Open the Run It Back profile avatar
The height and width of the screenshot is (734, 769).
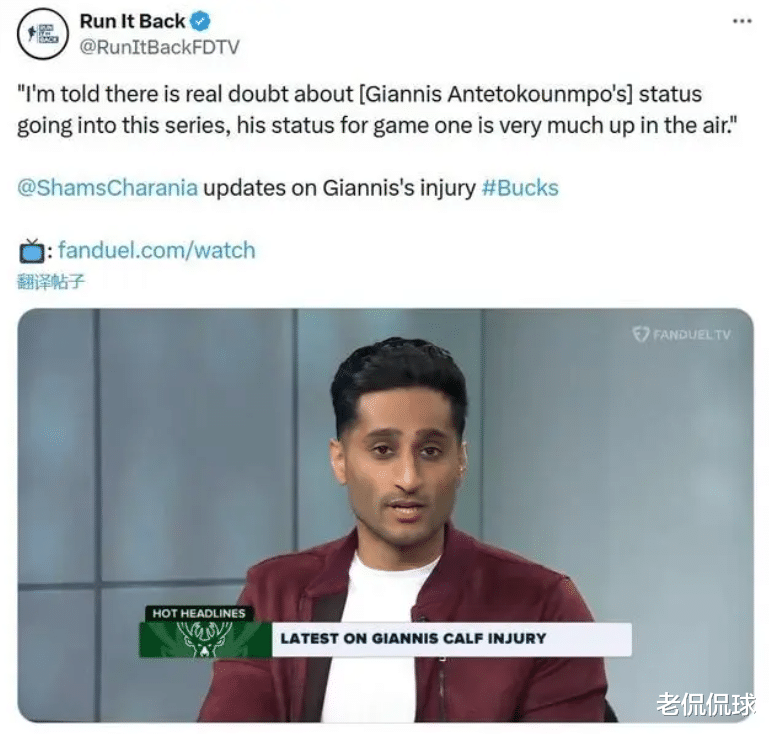pos(43,34)
